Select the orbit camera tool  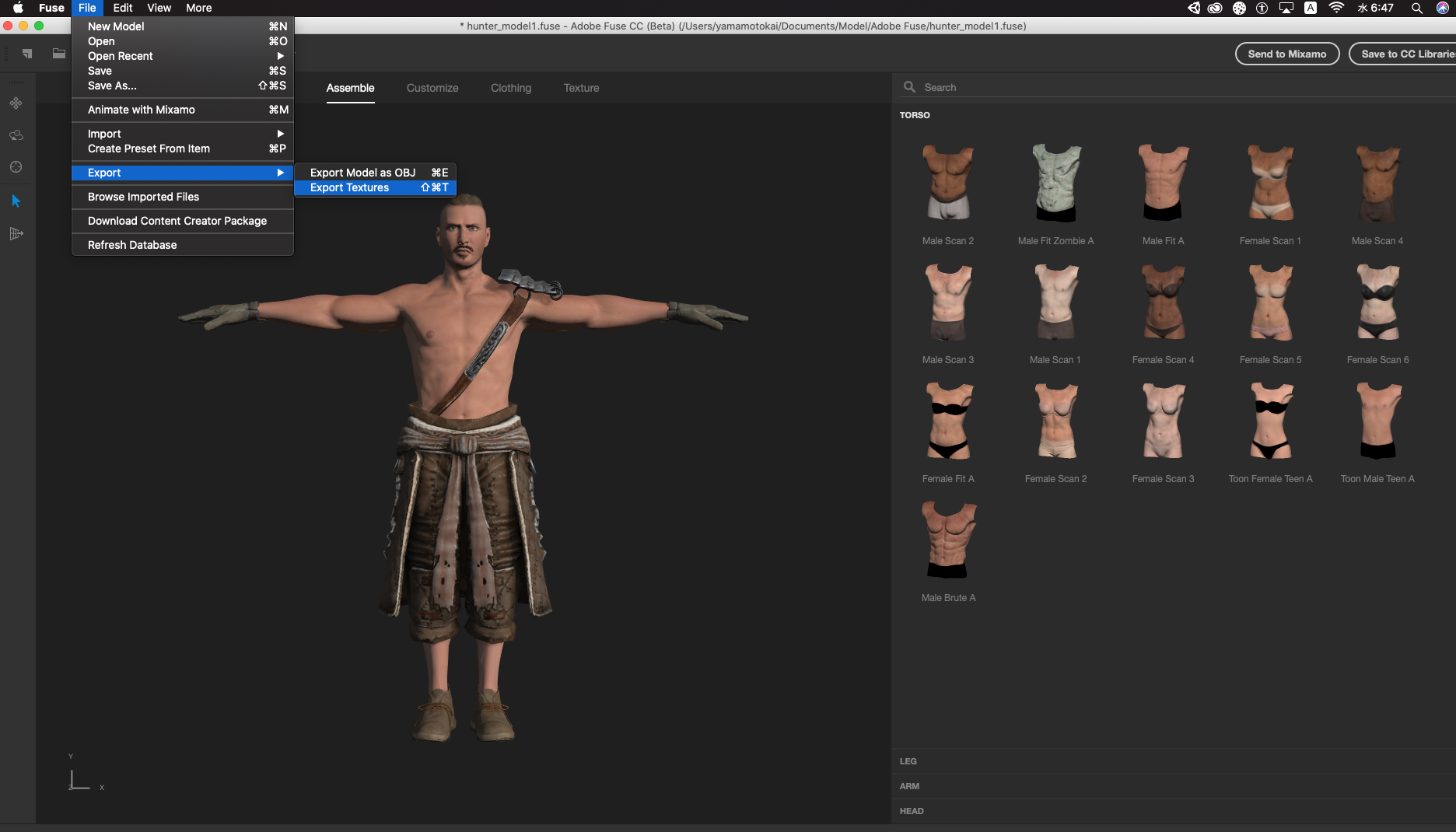[16, 135]
